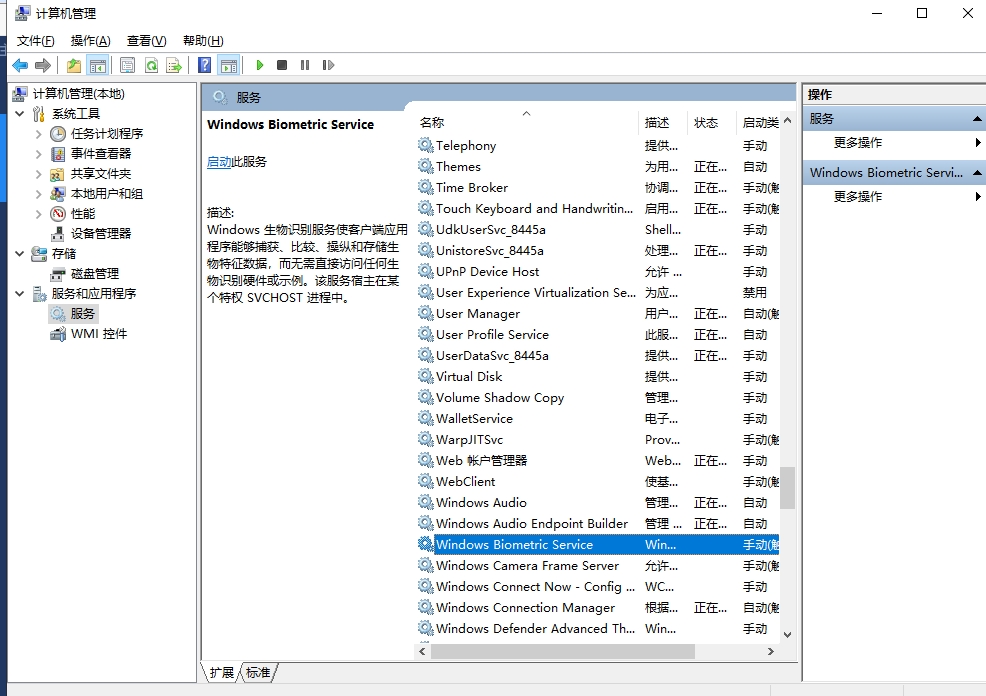986x696 pixels.
Task: Open the 帮助(H) menu
Action: click(x=203, y=41)
